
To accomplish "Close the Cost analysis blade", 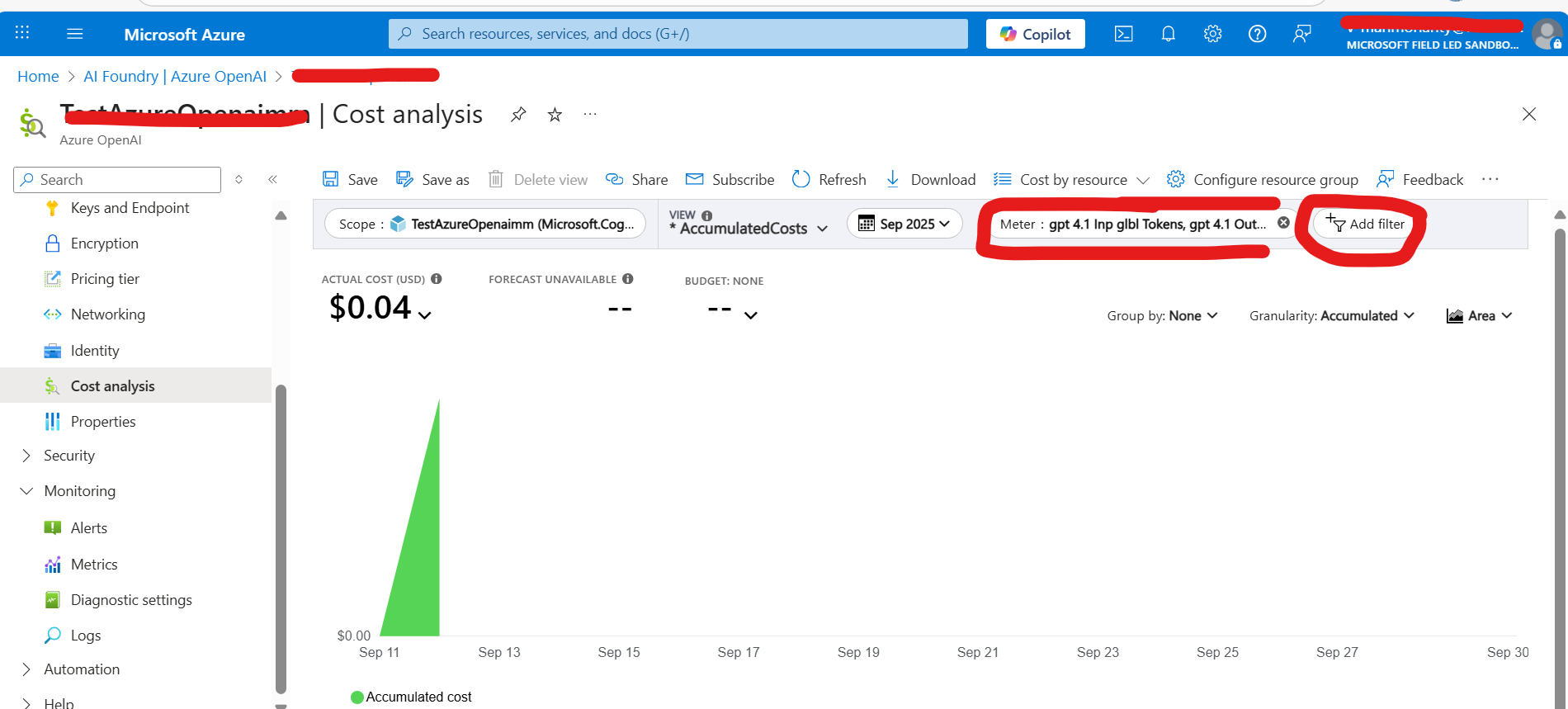I will point(1528,114).
